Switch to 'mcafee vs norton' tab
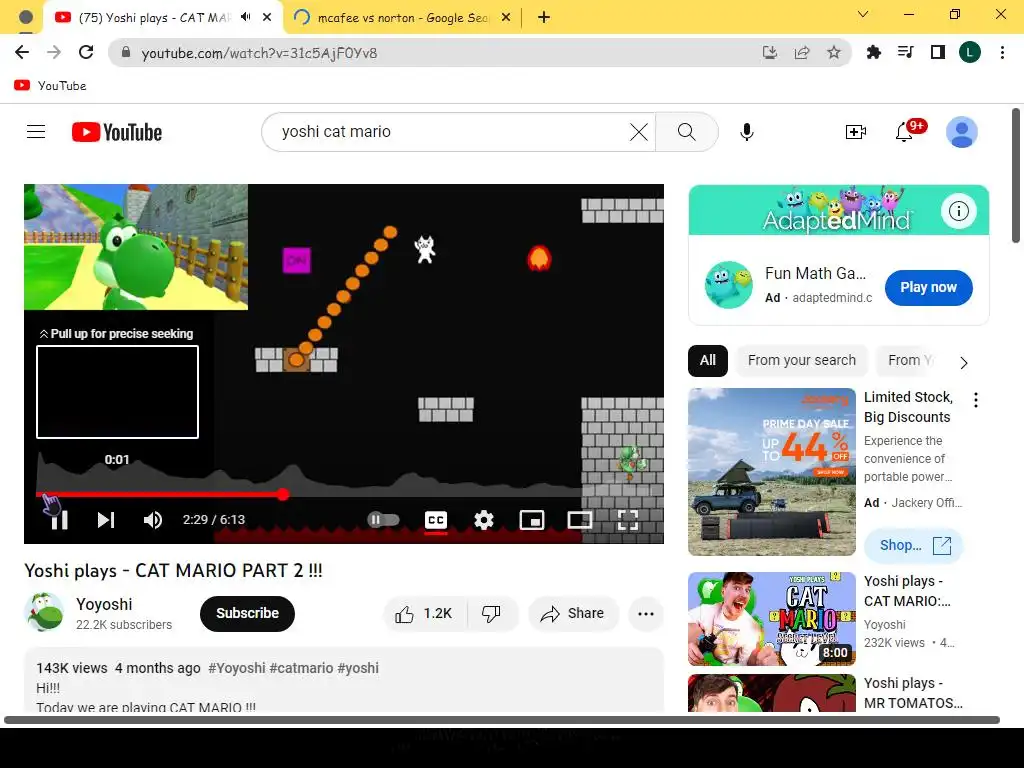The height and width of the screenshot is (768, 1024). click(402, 18)
